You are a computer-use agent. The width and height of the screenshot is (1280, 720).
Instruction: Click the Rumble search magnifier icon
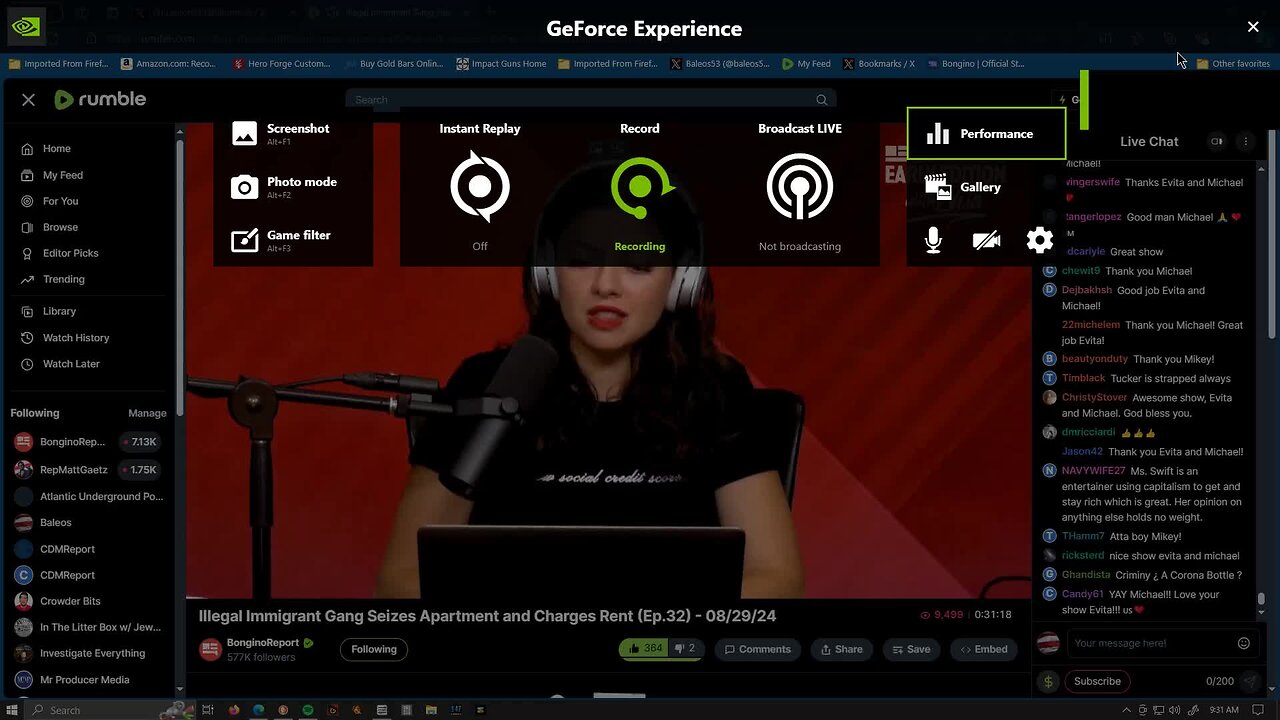[x=822, y=100]
